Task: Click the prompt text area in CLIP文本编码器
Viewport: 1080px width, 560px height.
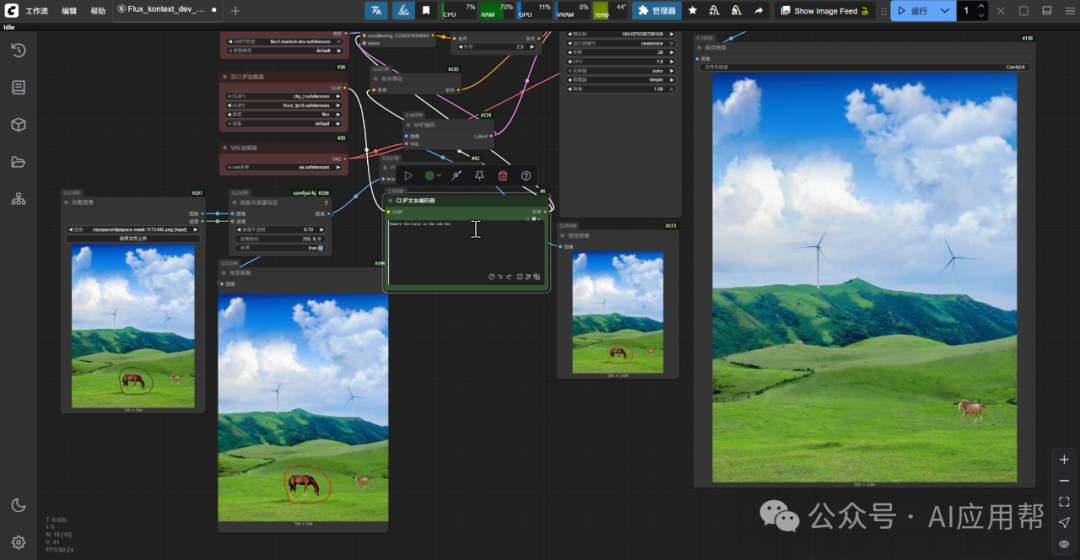Action: point(466,252)
